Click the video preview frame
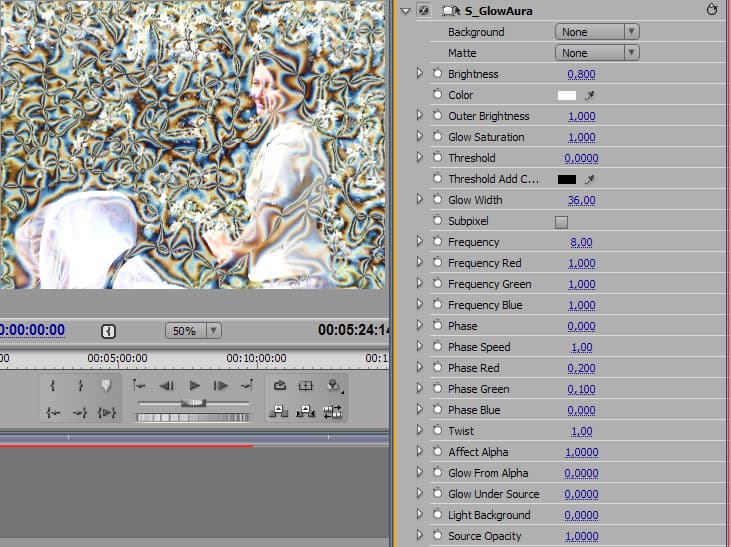Image resolution: width=731 pixels, height=547 pixels. 192,144
